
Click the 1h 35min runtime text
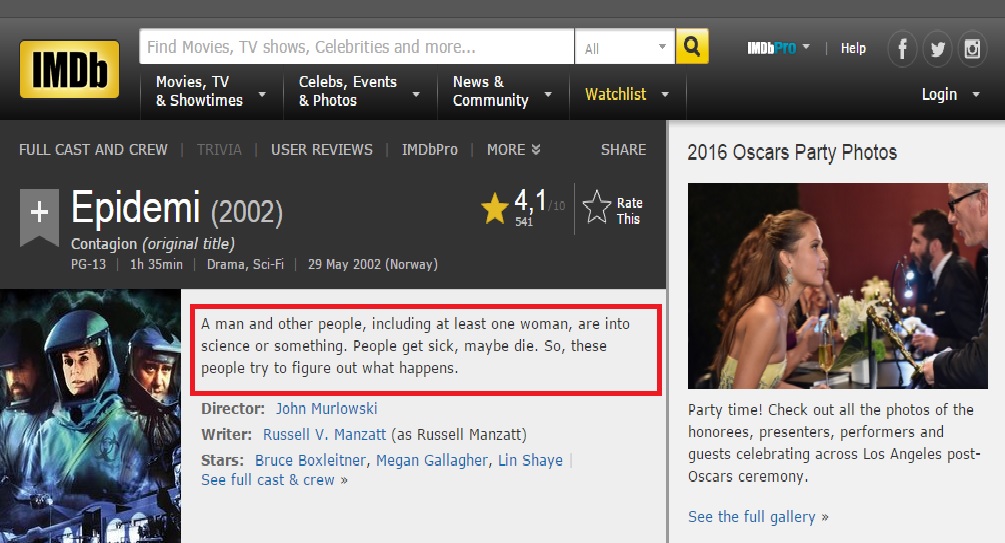pyautogui.click(x=156, y=265)
